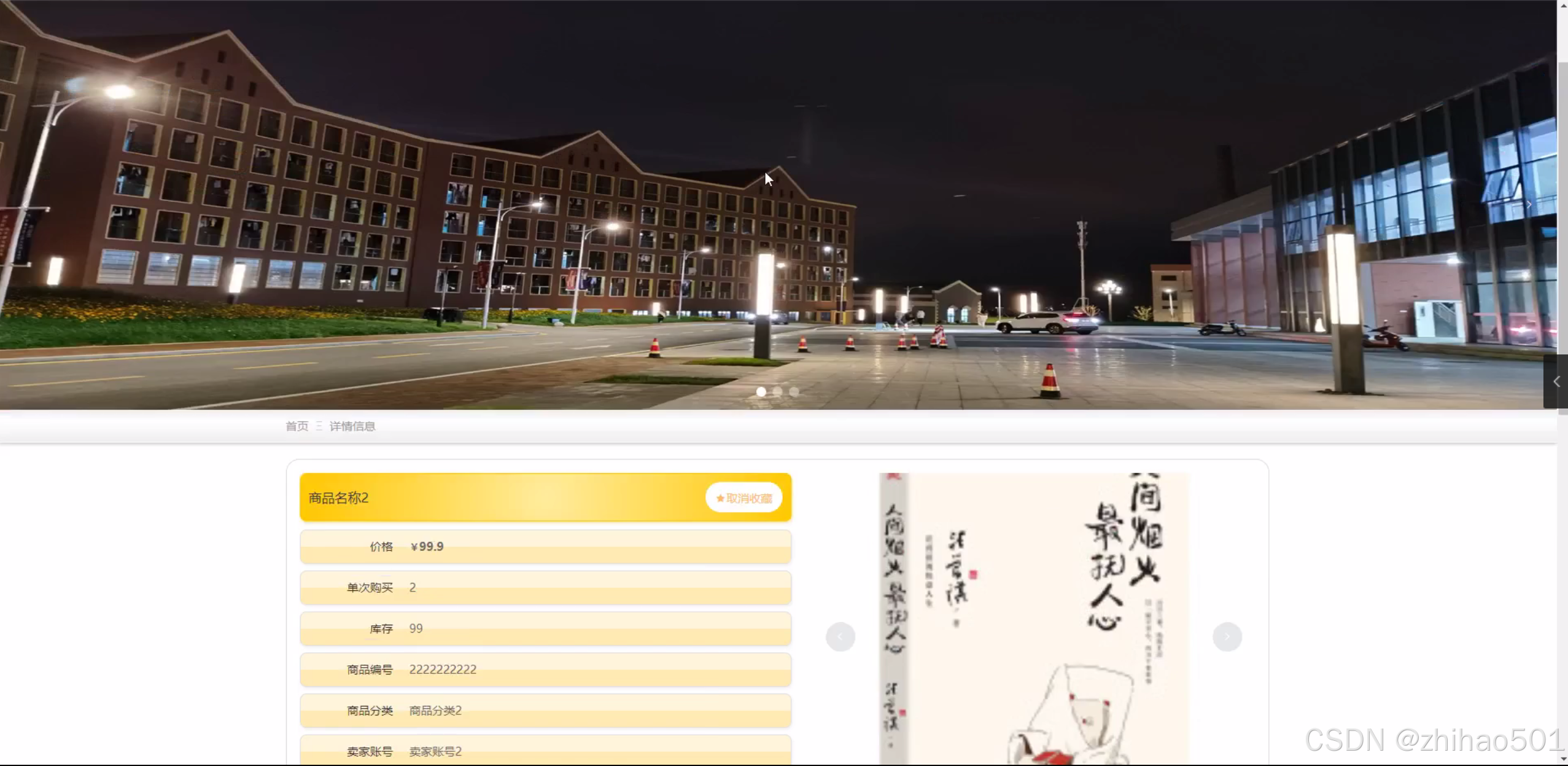The image size is (1568, 766).
Task: Expand the dark side panel chevron
Action: click(1556, 381)
